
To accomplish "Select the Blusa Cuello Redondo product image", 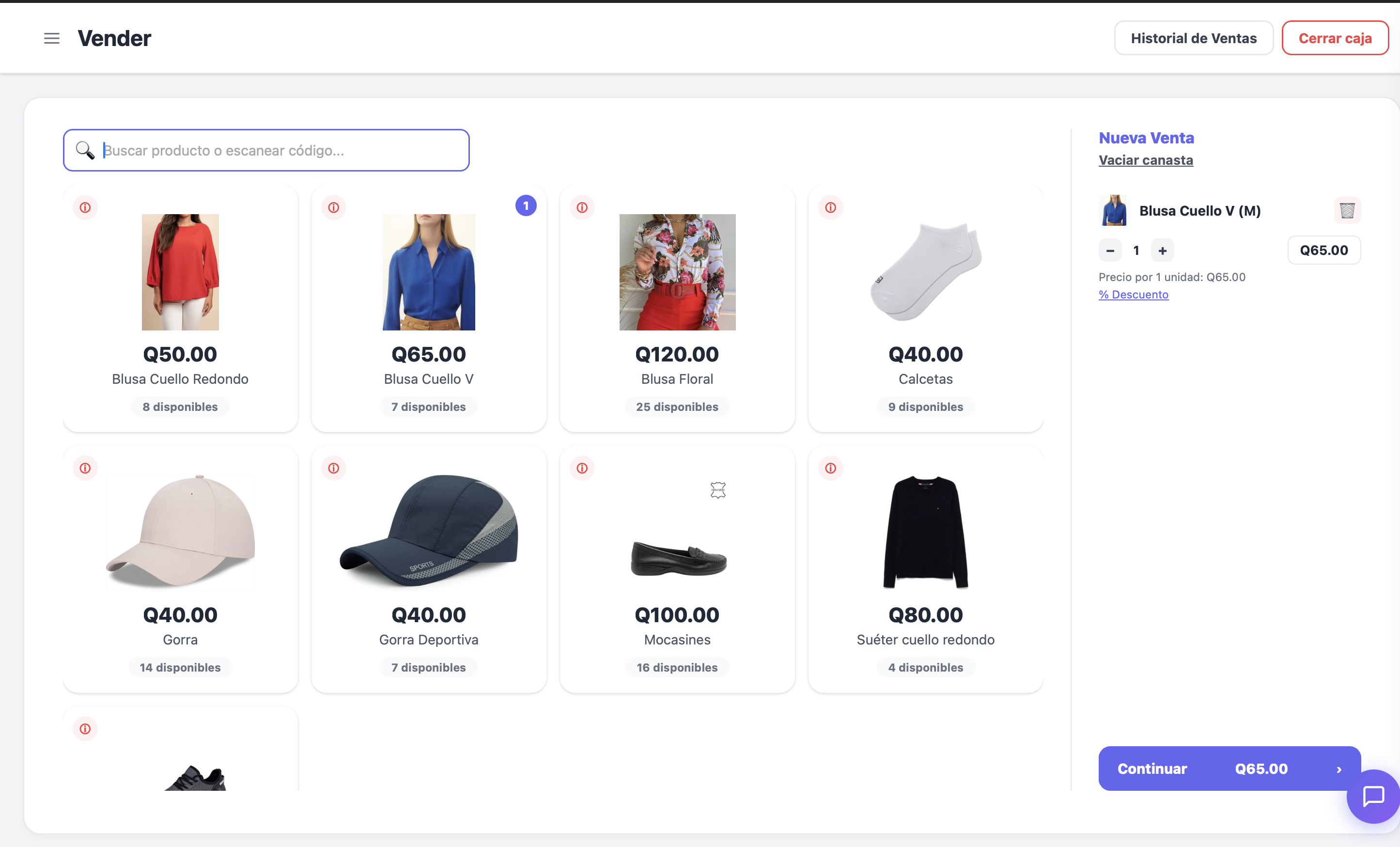I will [x=180, y=272].
